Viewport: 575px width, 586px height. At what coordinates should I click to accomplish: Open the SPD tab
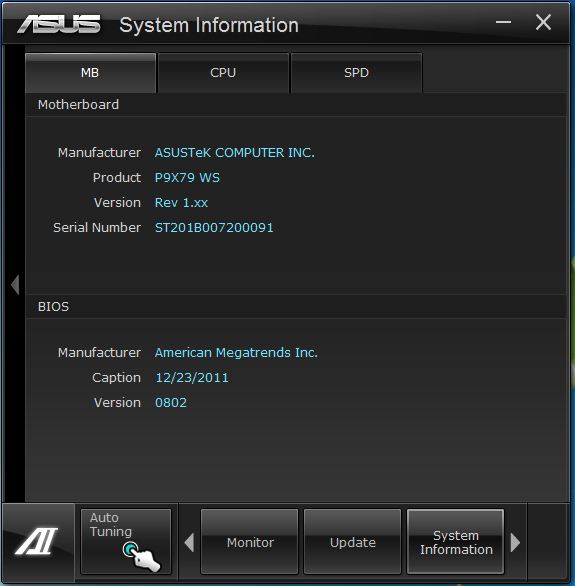(356, 73)
